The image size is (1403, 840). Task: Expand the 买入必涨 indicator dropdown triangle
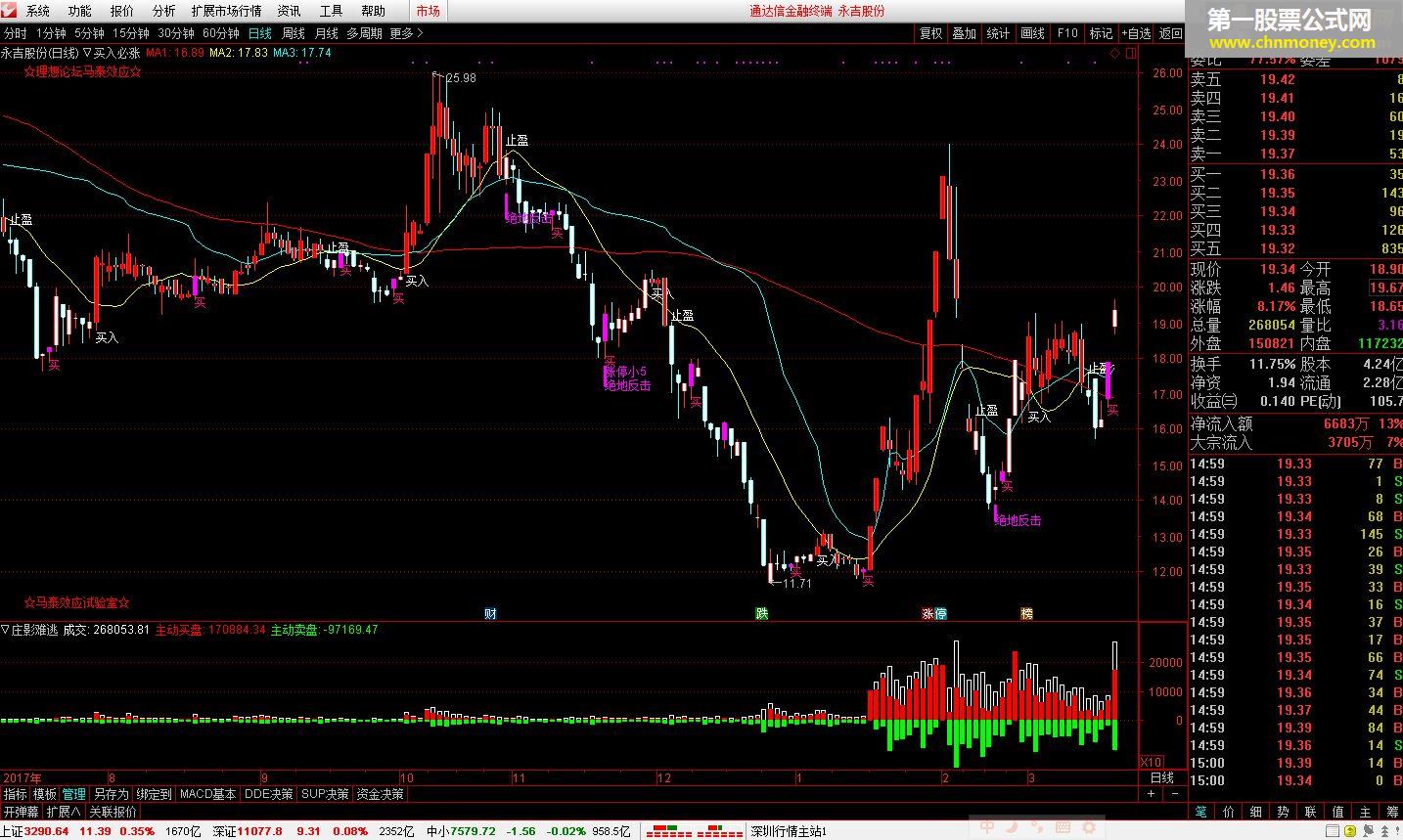click(87, 53)
